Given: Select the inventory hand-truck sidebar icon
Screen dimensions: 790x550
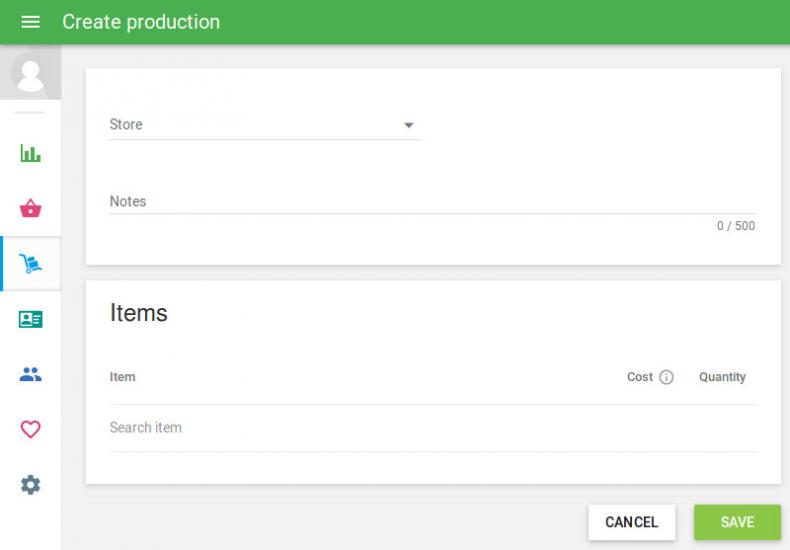Looking at the screenshot, I should [x=30, y=264].
